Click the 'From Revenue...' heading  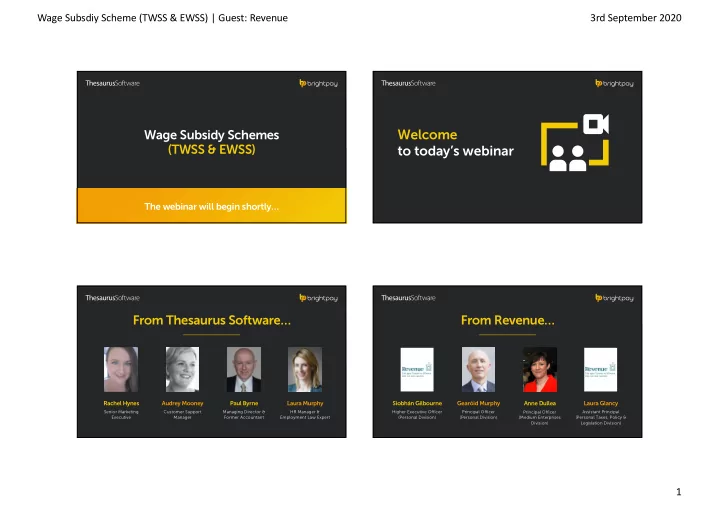point(507,320)
